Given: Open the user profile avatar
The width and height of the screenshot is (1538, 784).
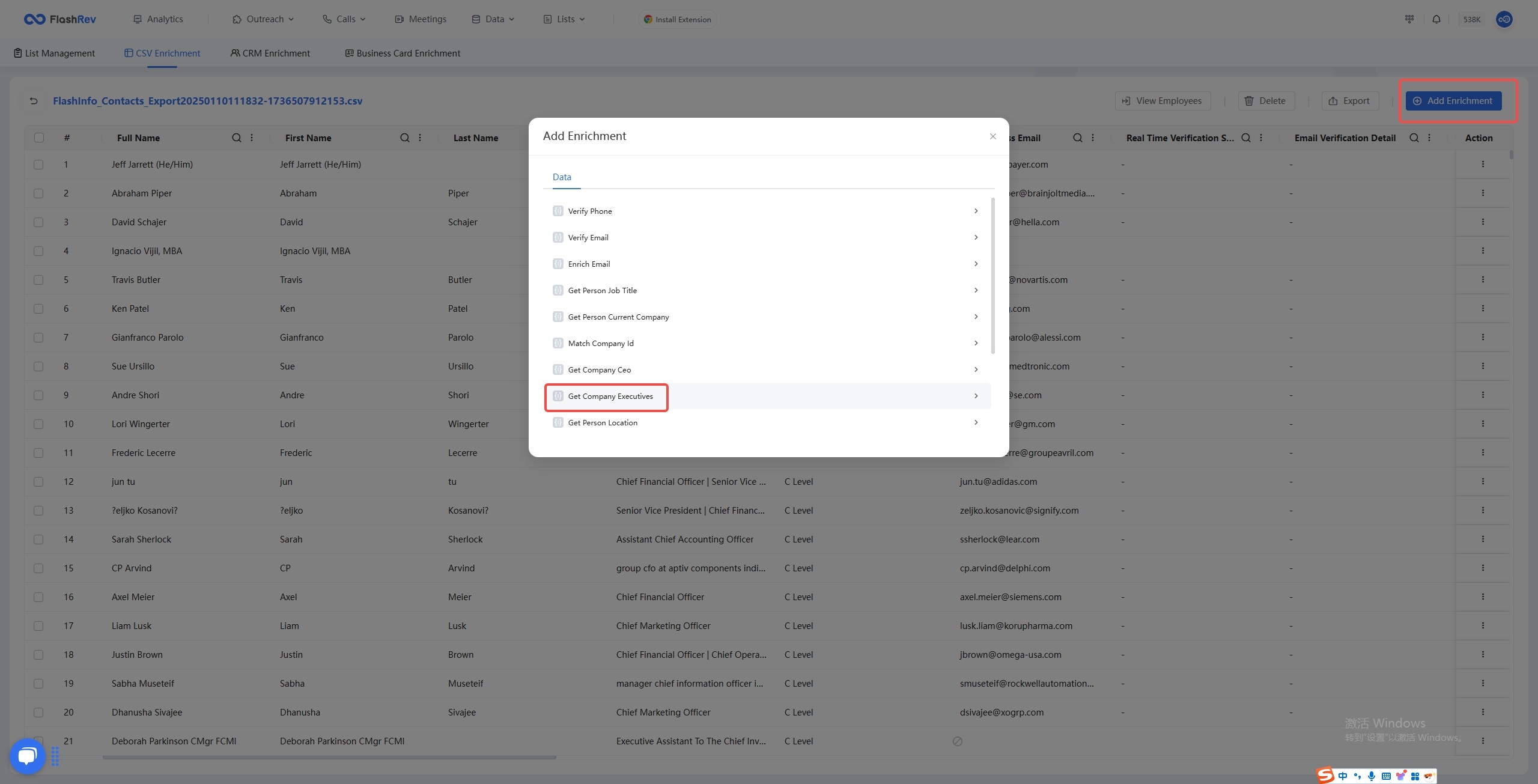Looking at the screenshot, I should 1504,19.
